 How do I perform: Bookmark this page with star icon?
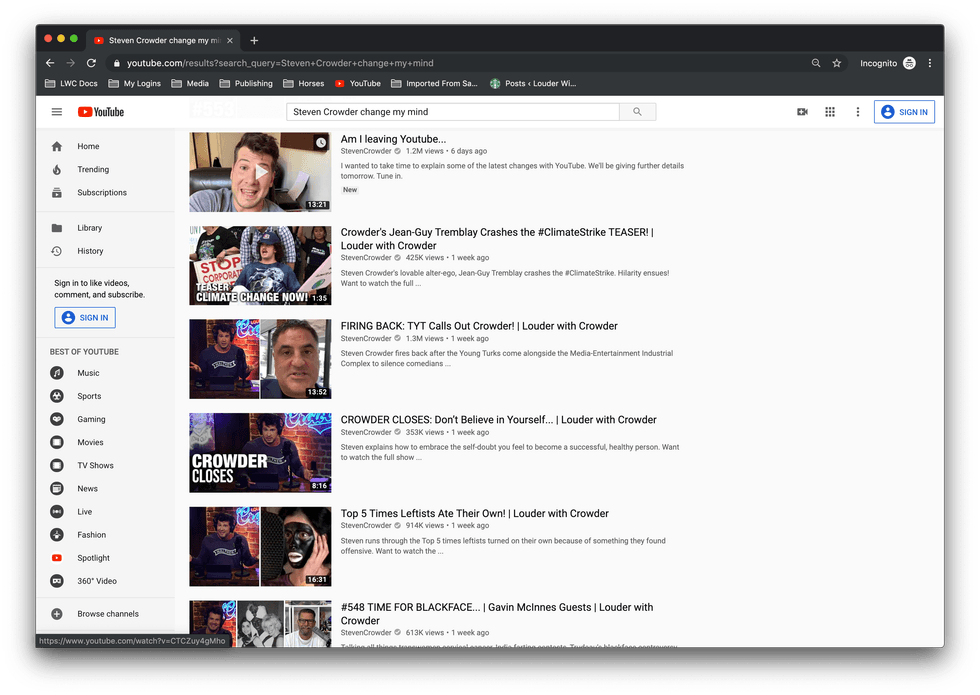pos(837,63)
